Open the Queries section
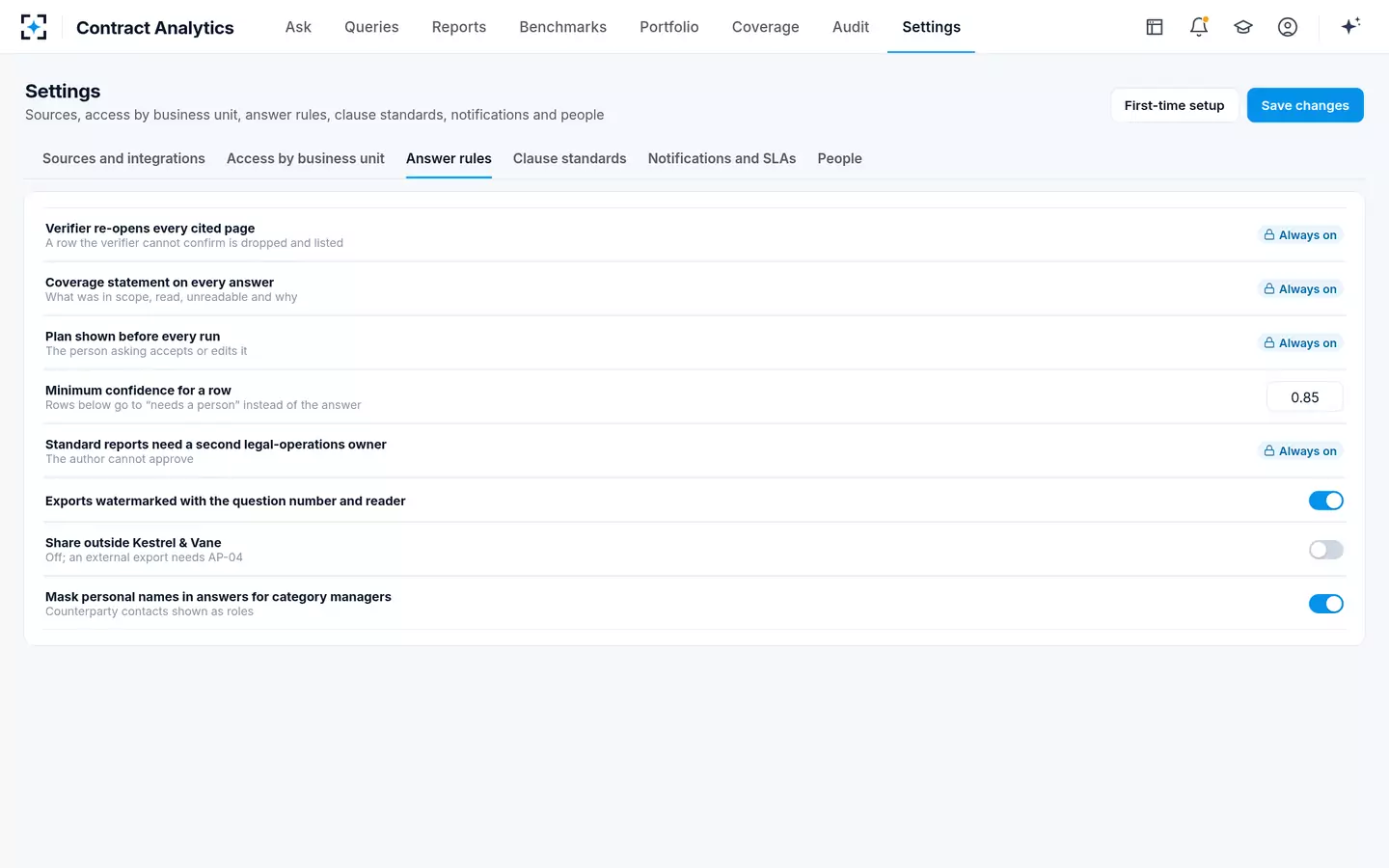The width and height of the screenshot is (1389, 868). (371, 27)
